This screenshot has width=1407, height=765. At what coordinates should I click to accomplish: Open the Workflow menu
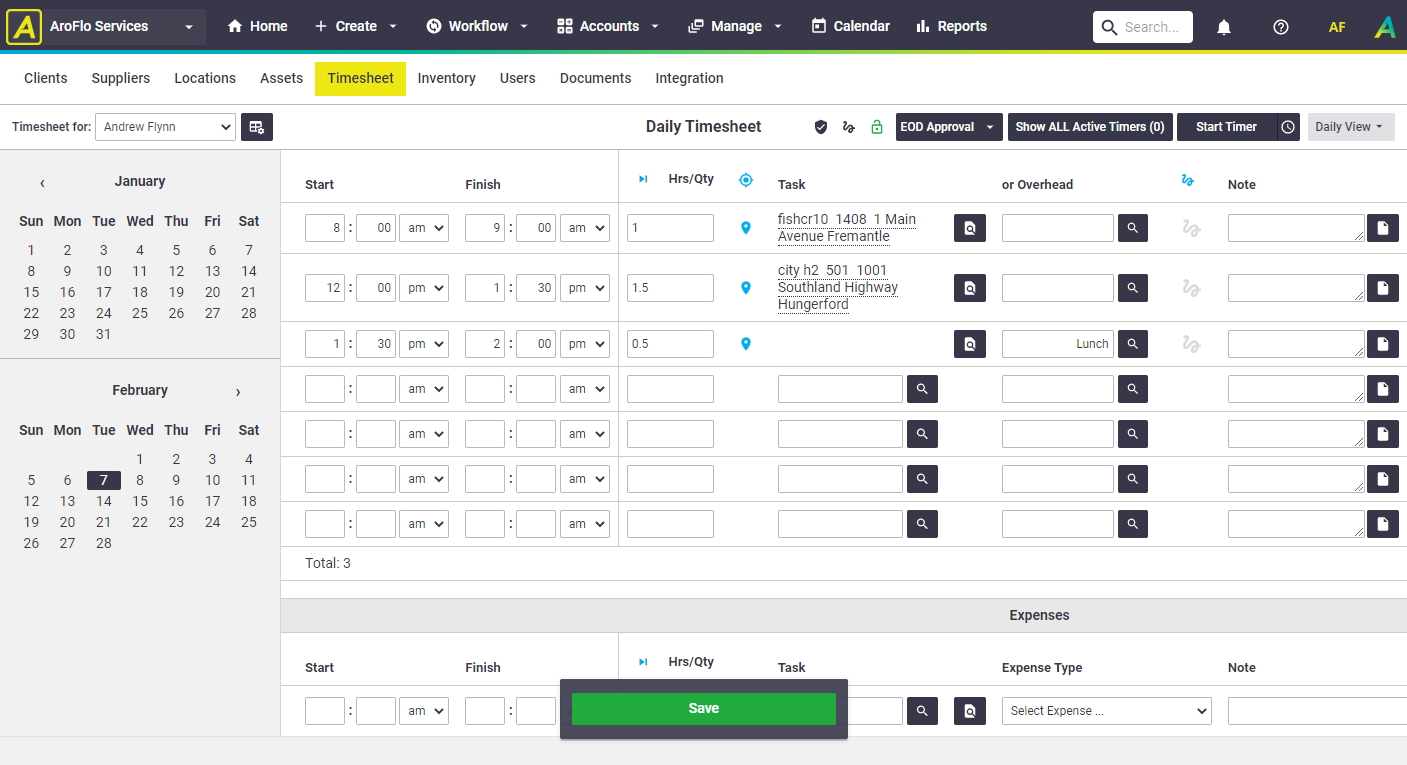477,27
